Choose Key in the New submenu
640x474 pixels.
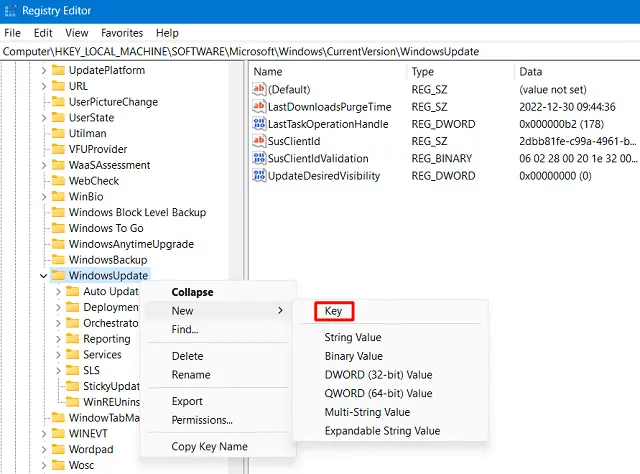(x=334, y=311)
